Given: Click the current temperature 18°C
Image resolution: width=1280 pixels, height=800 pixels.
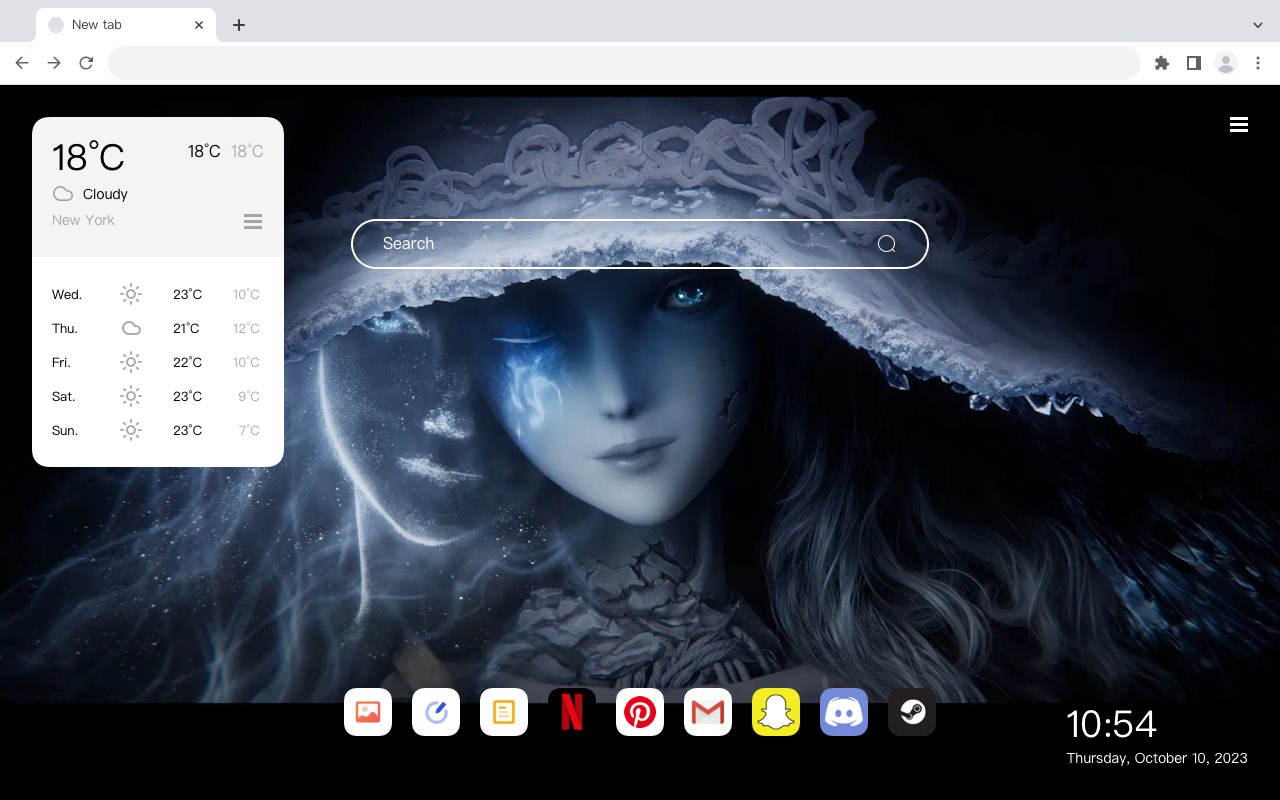Looking at the screenshot, I should coord(88,156).
